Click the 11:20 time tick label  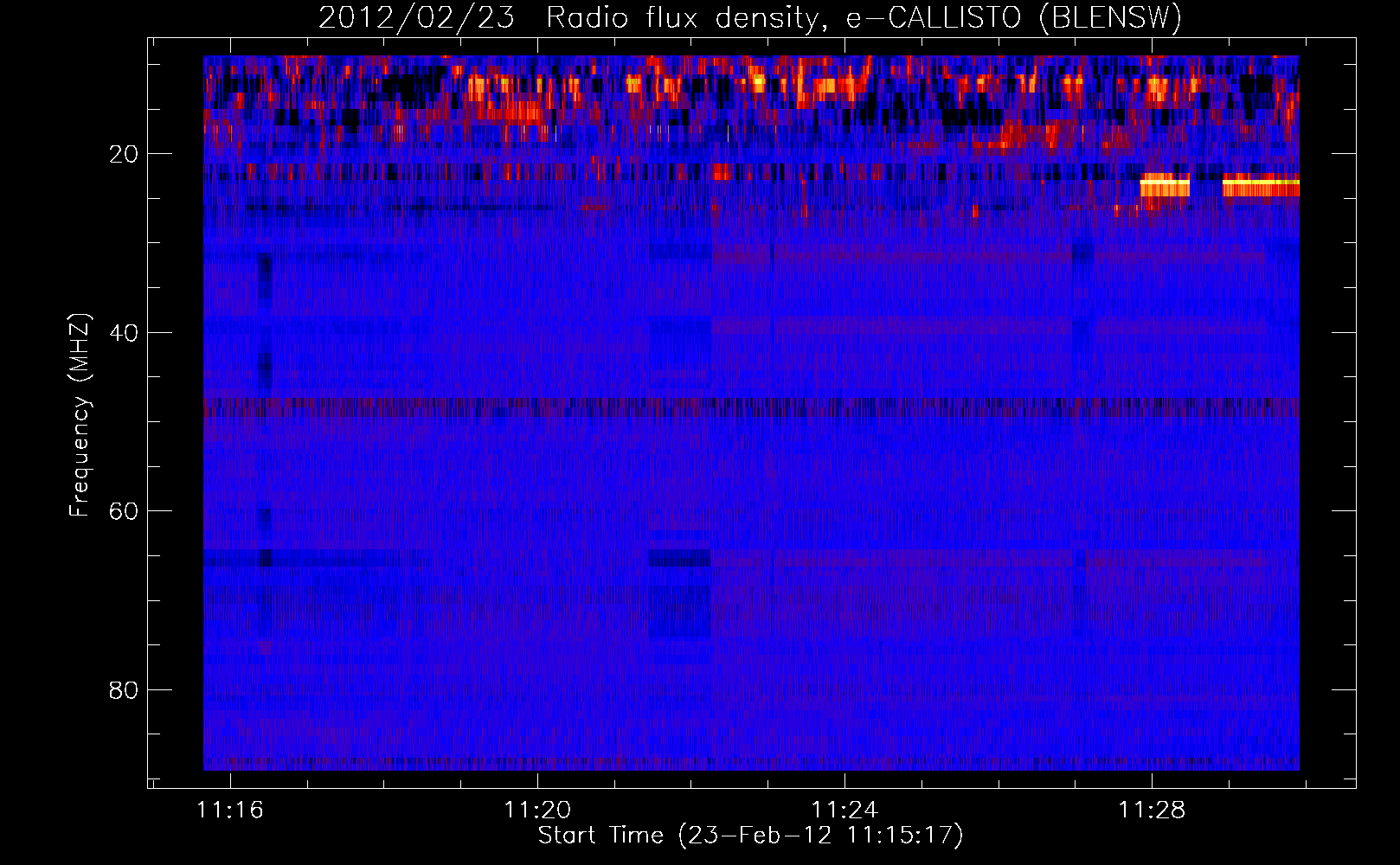(537, 811)
